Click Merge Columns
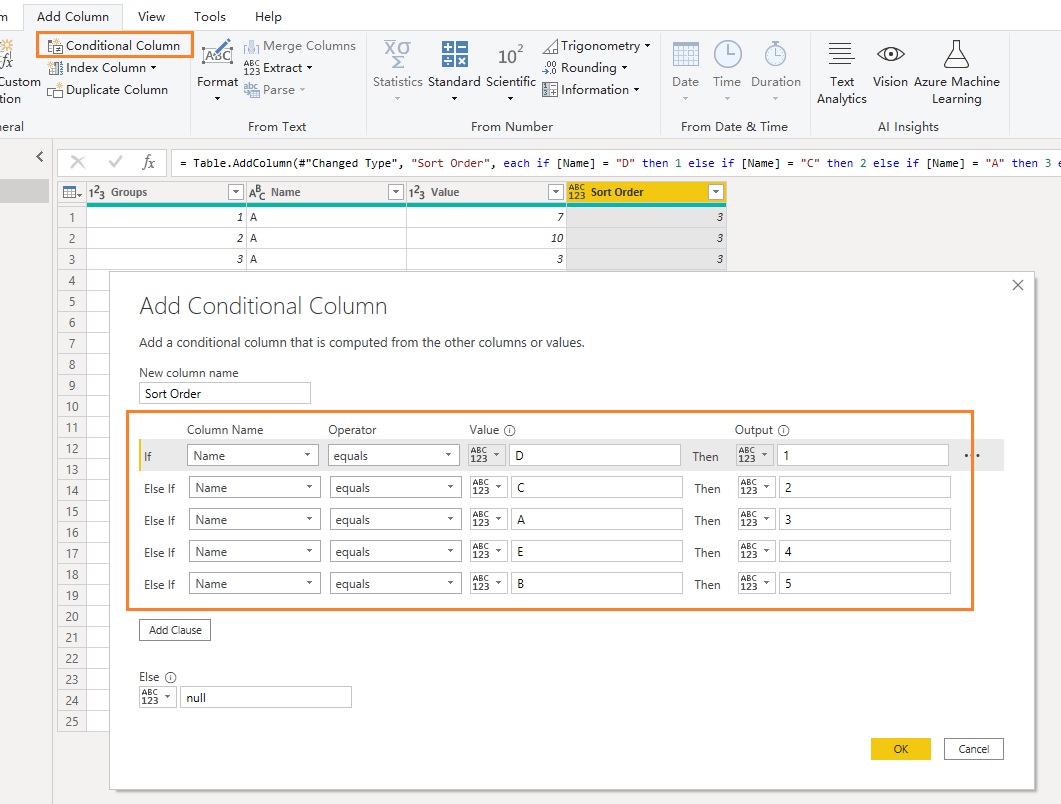The height and width of the screenshot is (804, 1061). pyautogui.click(x=300, y=45)
